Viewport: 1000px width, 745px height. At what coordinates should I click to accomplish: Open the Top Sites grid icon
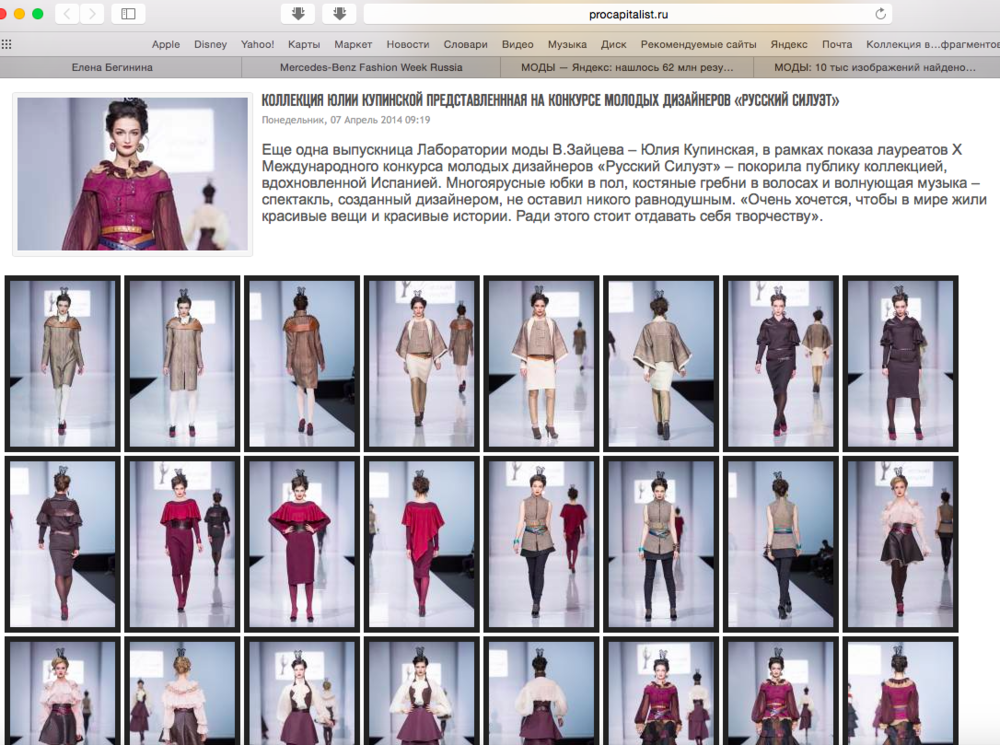tap(6, 44)
